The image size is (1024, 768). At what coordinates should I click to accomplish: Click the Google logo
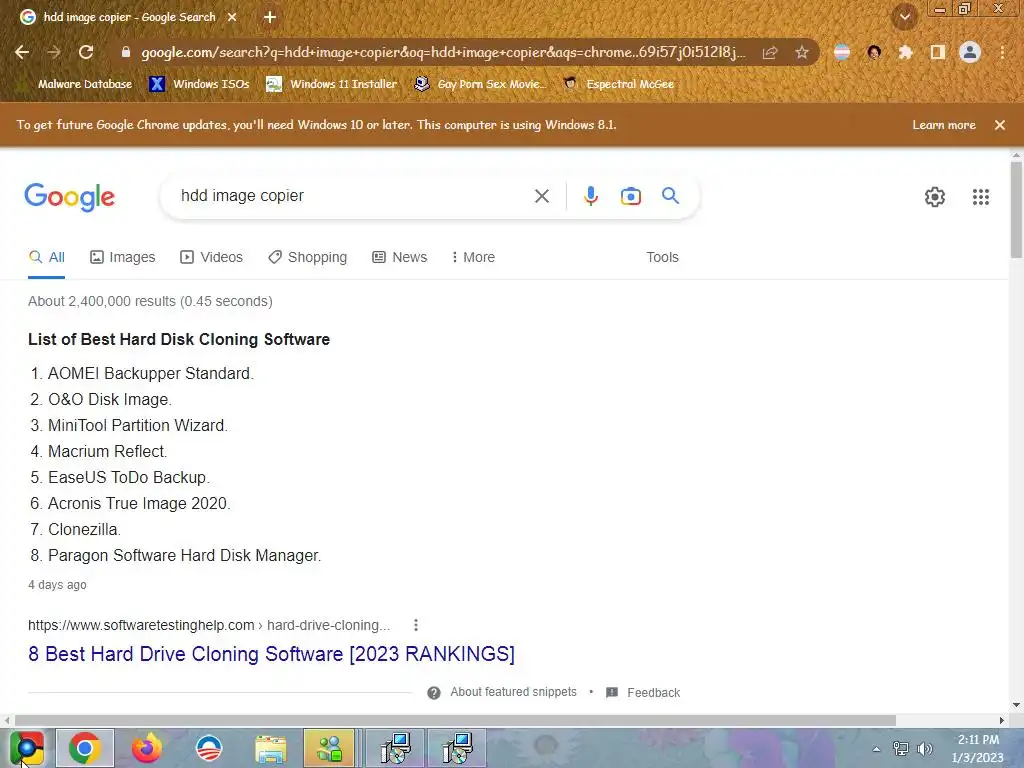coord(69,197)
